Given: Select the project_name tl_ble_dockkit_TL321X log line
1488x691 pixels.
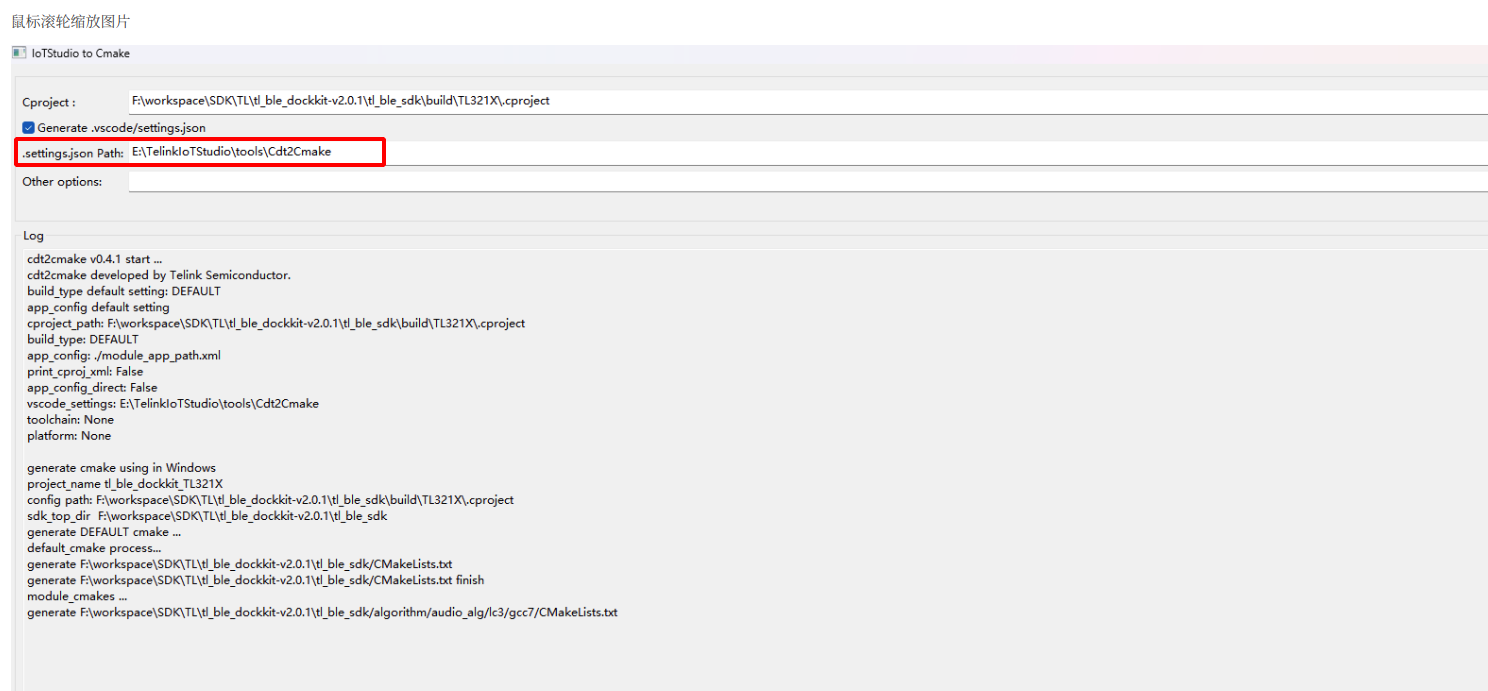Looking at the screenshot, I should pyautogui.click(x=125, y=483).
